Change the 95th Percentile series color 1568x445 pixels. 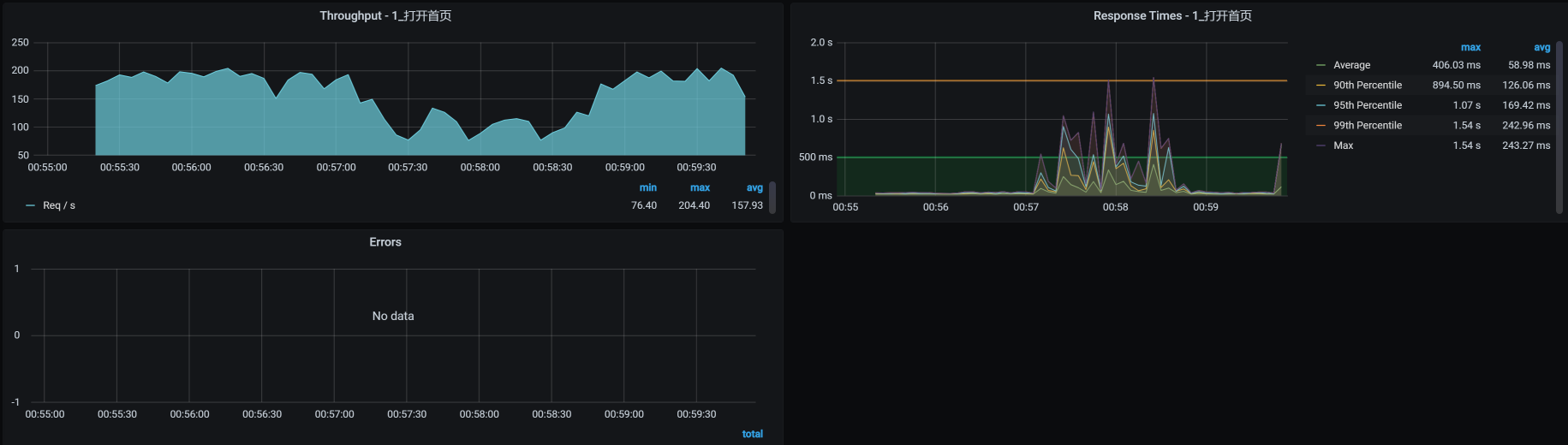pyautogui.click(x=1321, y=105)
